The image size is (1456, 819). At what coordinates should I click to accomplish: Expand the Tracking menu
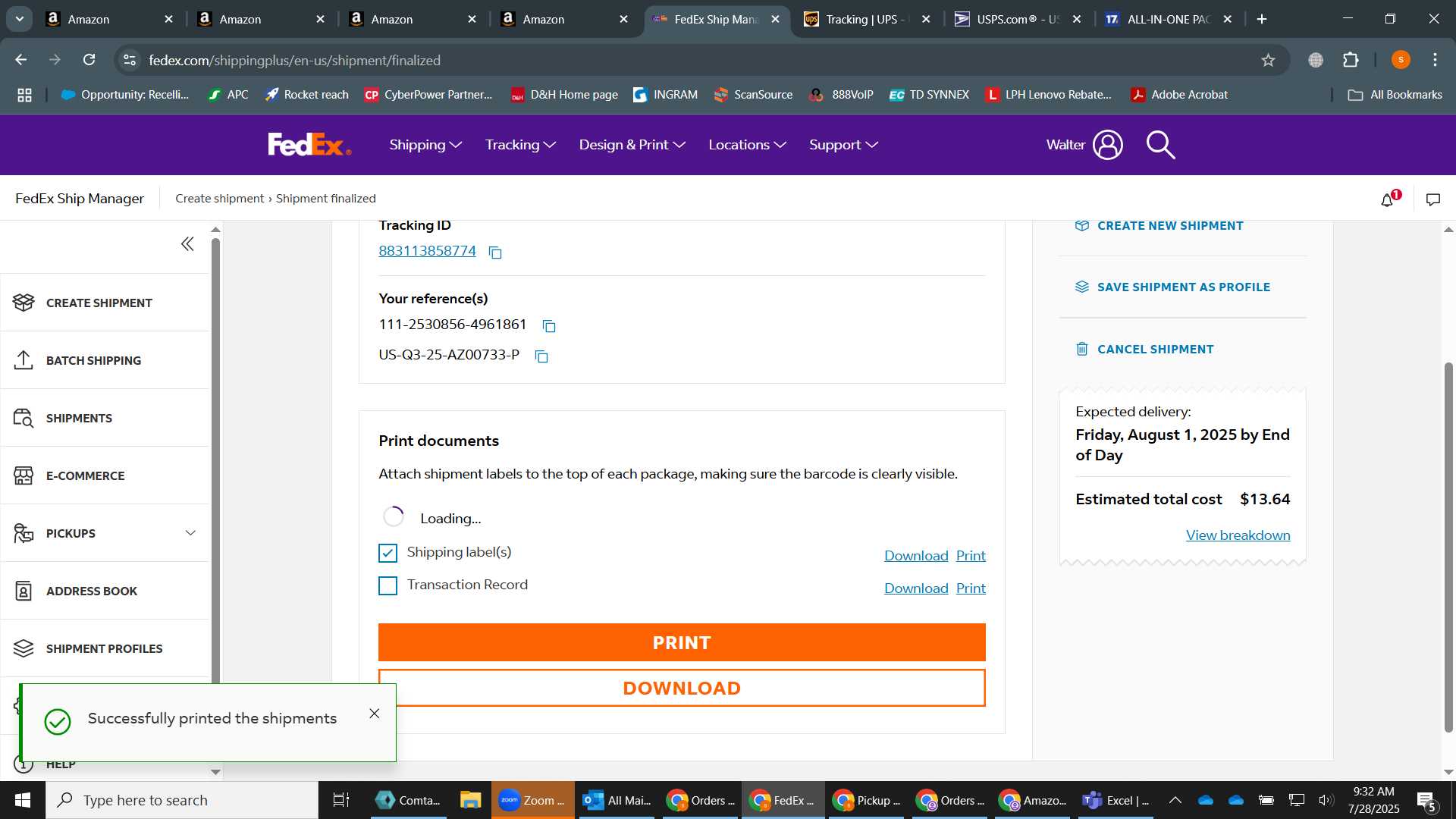coord(520,145)
